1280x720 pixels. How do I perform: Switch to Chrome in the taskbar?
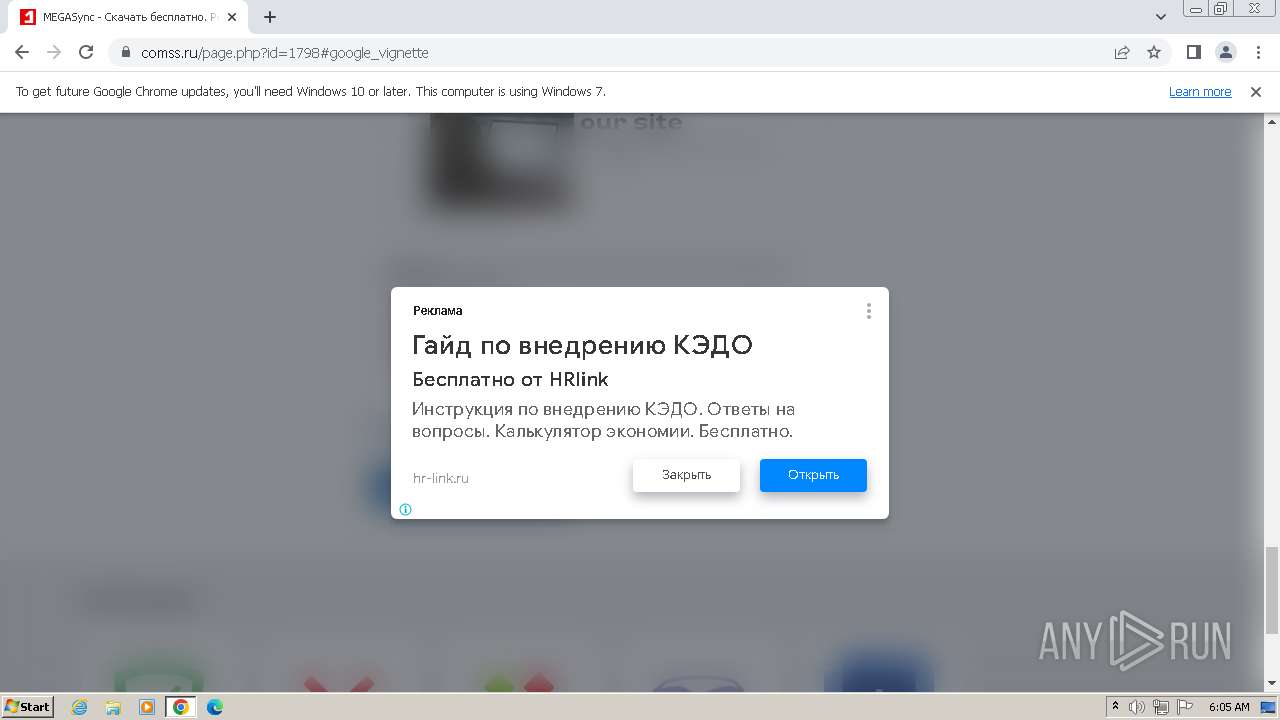[x=181, y=707]
